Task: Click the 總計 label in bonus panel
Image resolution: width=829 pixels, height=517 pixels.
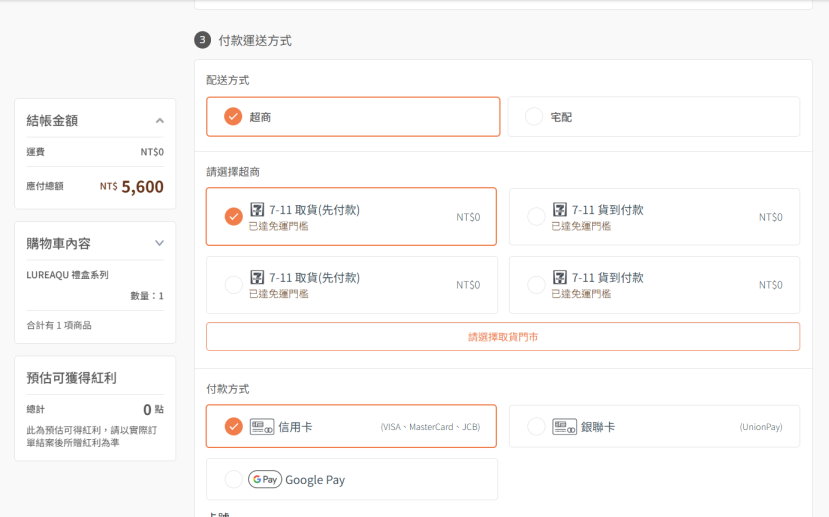Action: click(x=36, y=409)
